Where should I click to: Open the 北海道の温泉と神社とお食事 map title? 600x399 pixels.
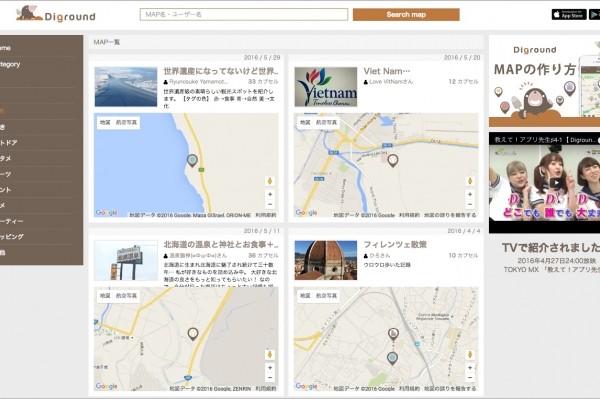pyautogui.click(x=221, y=244)
